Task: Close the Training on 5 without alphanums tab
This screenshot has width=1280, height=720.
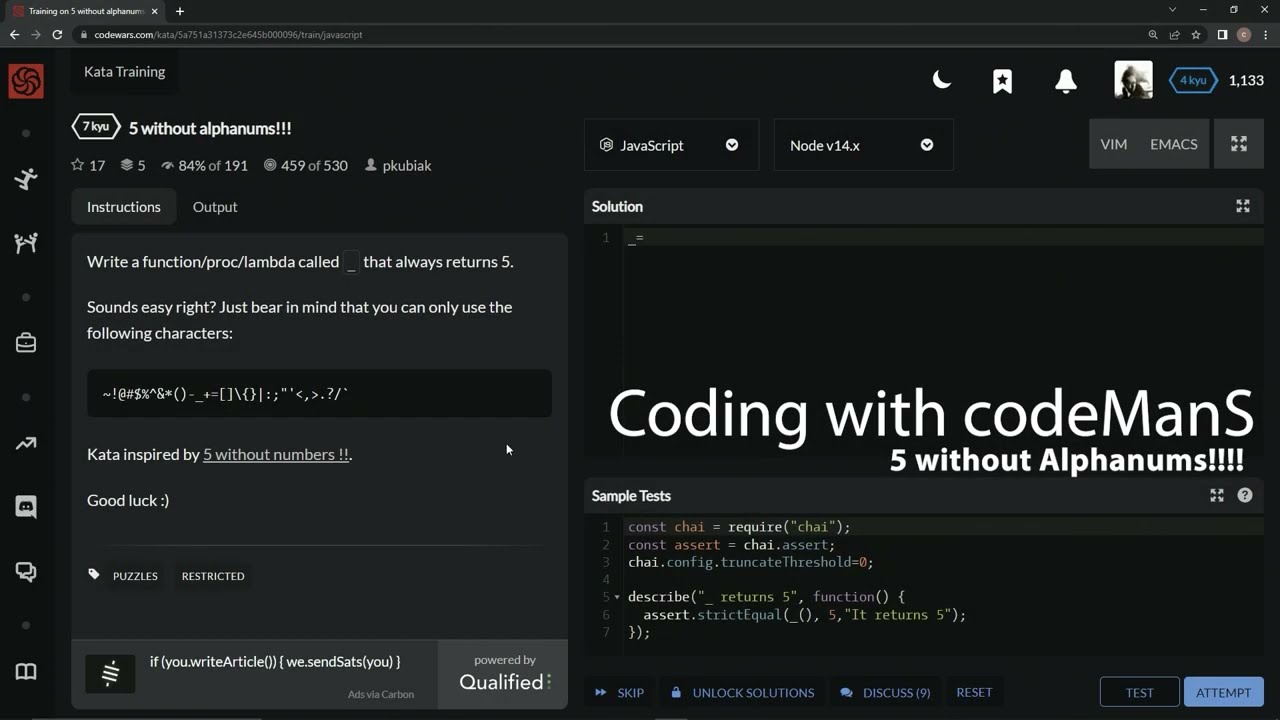Action: coord(156,11)
